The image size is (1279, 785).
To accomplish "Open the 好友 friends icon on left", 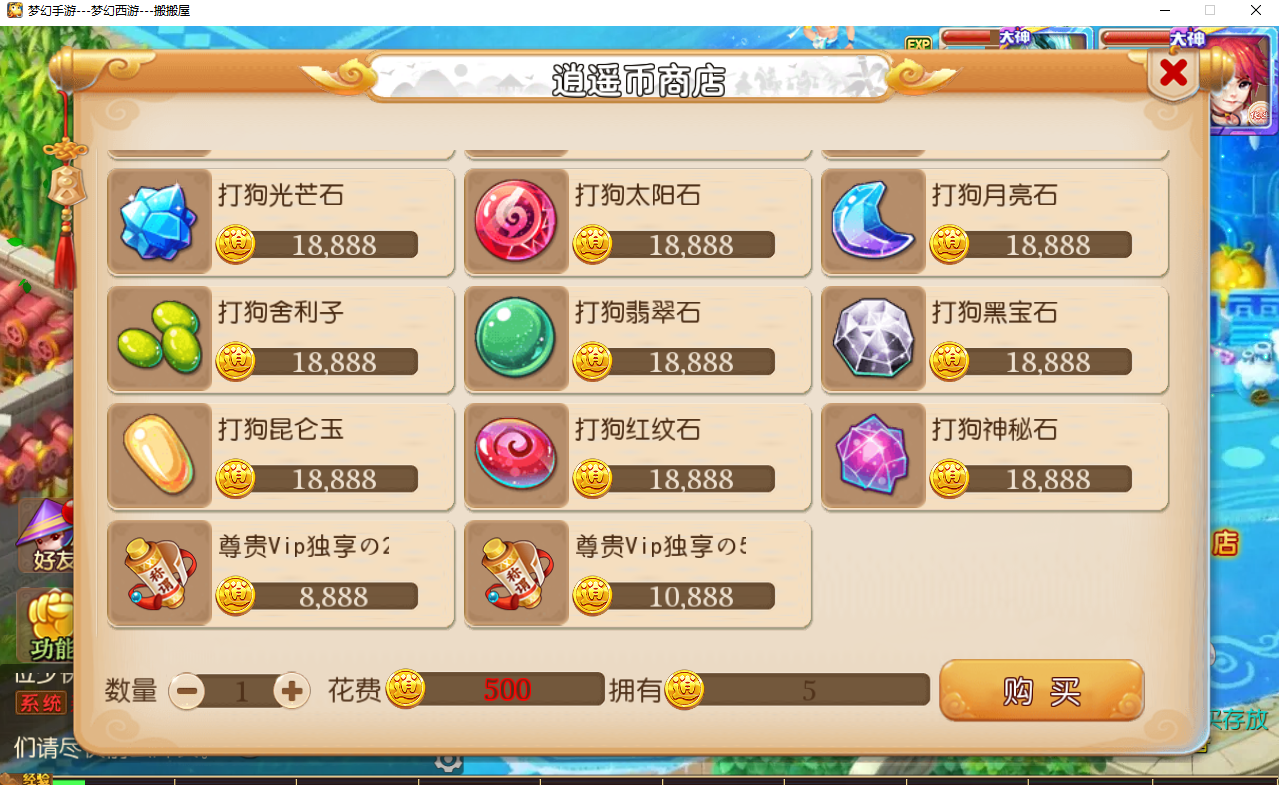I will [x=46, y=538].
